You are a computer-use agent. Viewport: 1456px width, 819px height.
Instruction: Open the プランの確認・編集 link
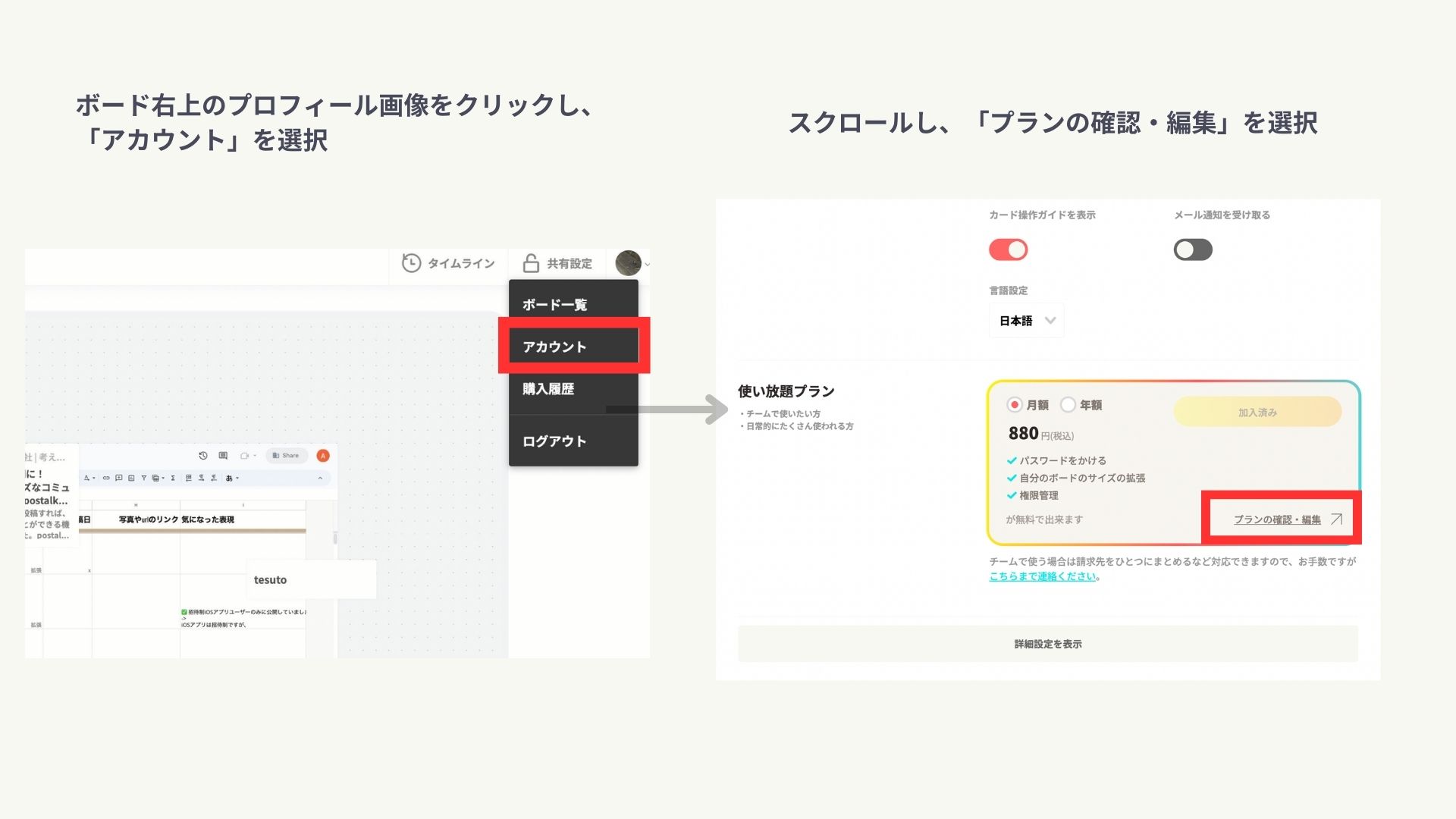(1277, 519)
